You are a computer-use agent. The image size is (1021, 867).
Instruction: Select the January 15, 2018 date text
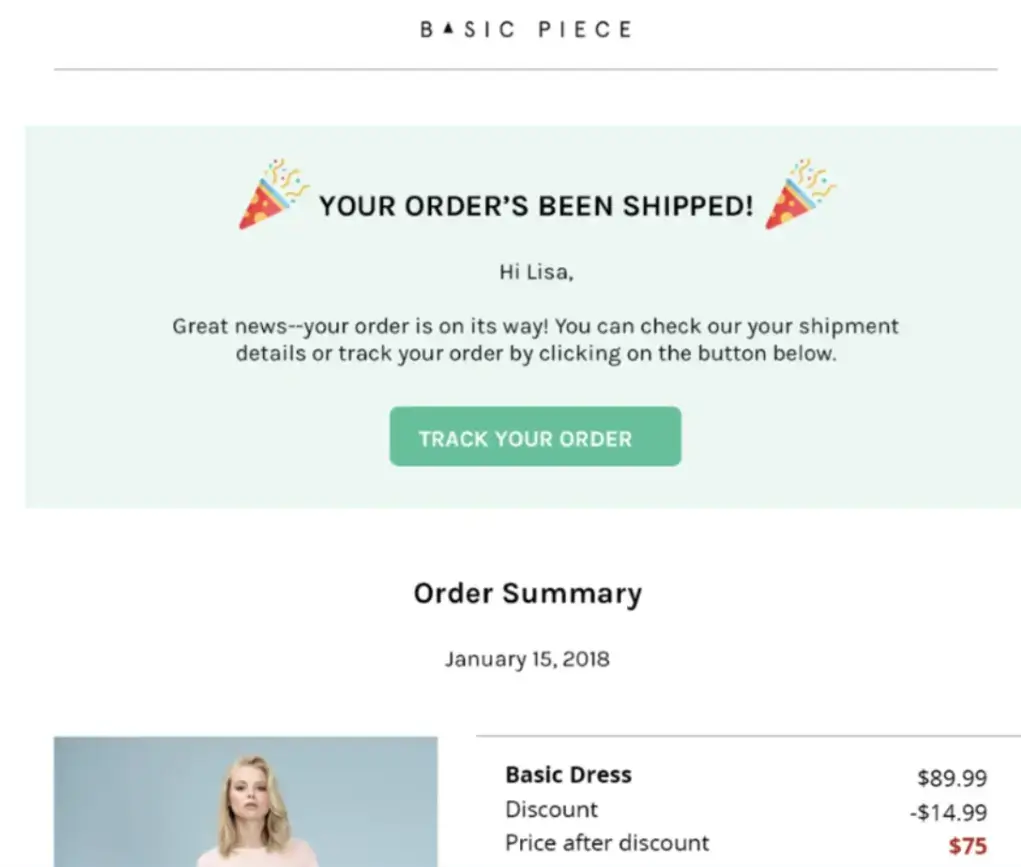[x=527, y=659]
